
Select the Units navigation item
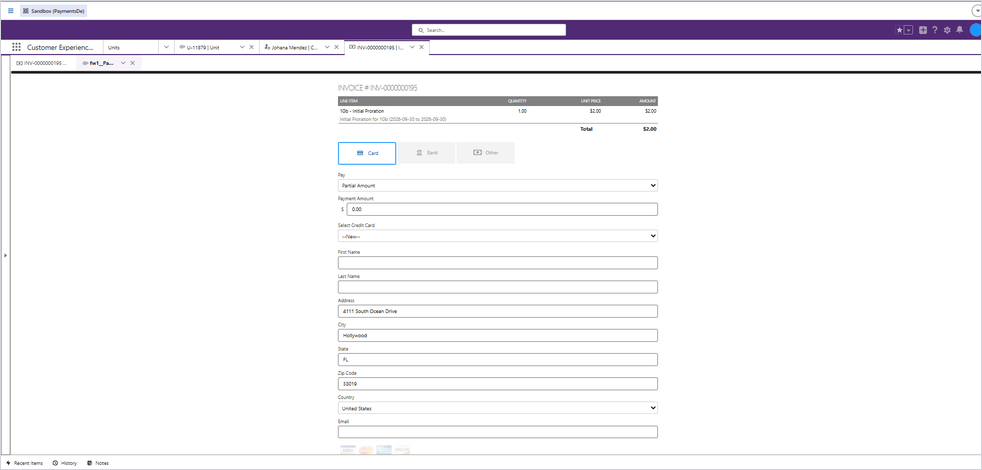pos(114,47)
